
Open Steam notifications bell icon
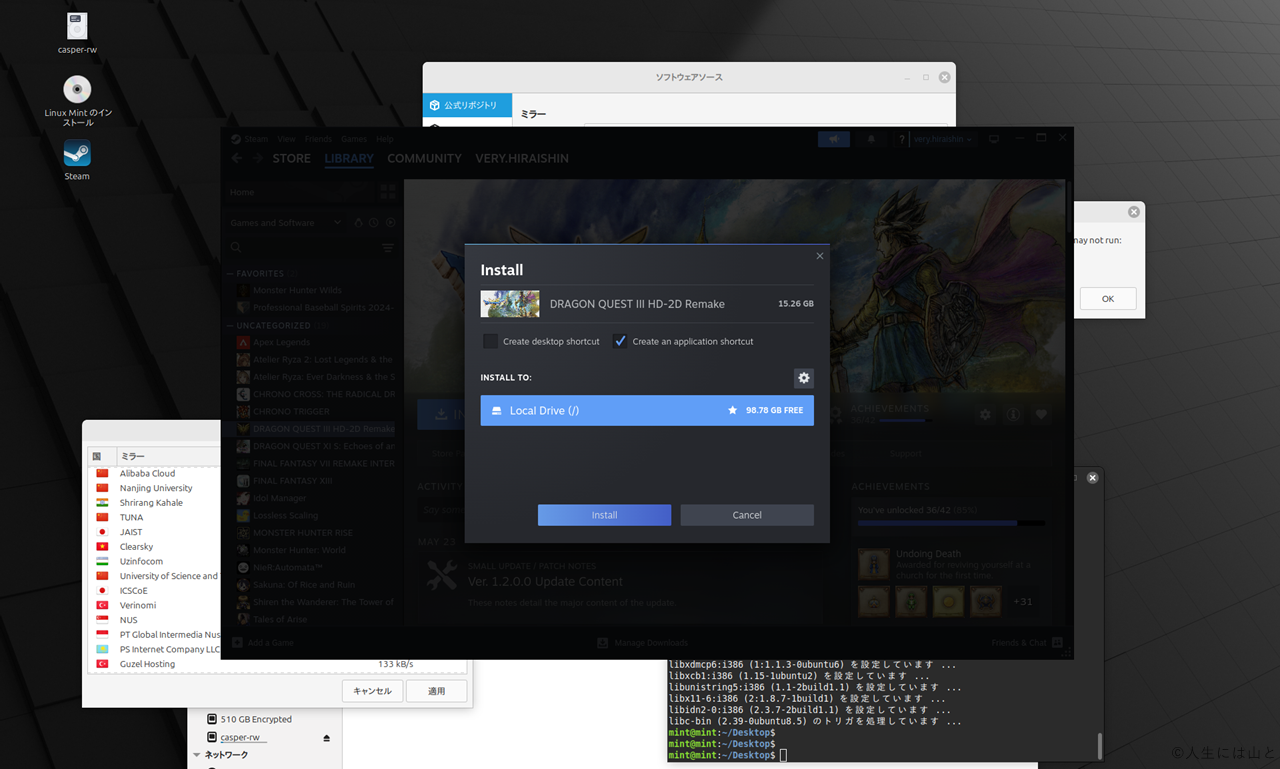tap(871, 139)
